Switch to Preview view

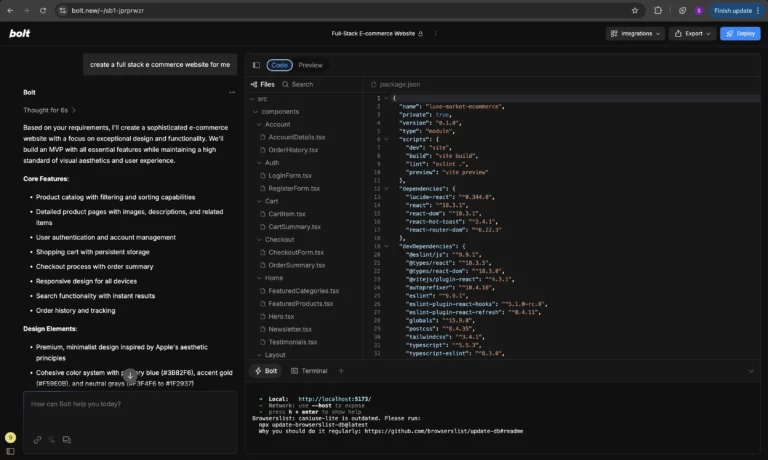pyautogui.click(x=310, y=65)
